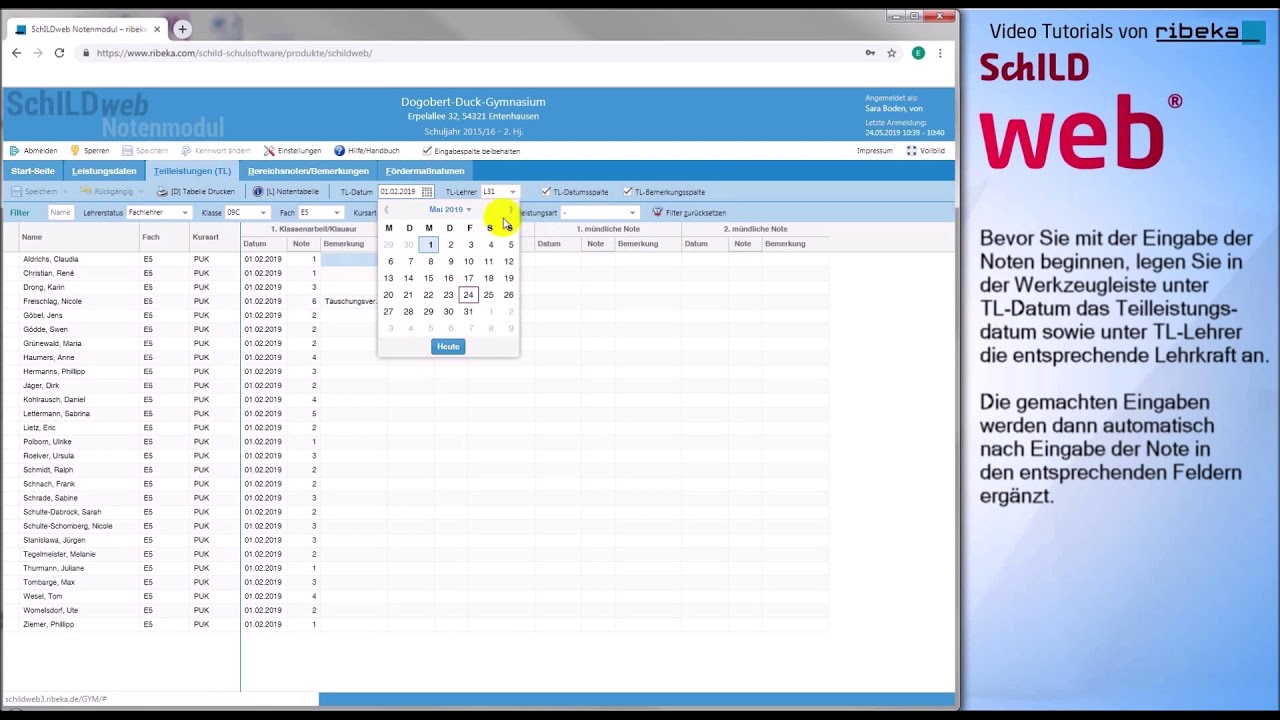Switch to Fördermaßnahmen tab
Screen dimensions: 1280x720
tap(425, 171)
